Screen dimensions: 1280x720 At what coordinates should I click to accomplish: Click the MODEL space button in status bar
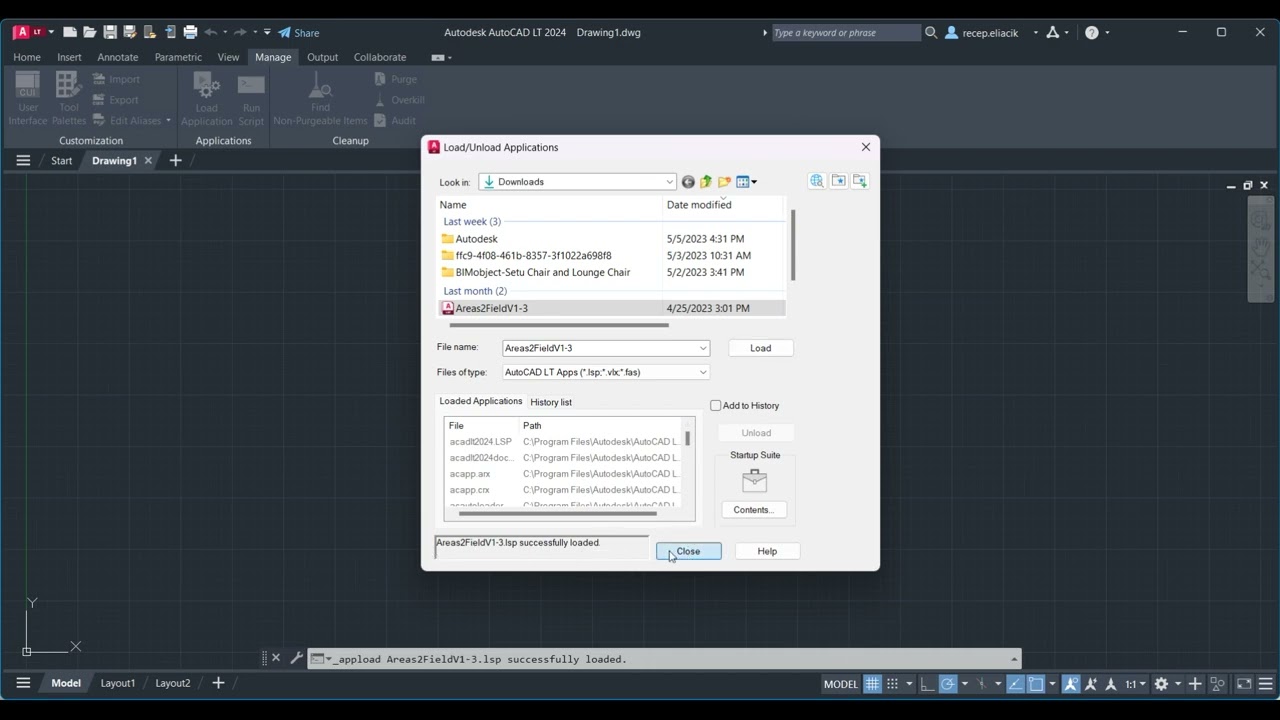pos(841,684)
